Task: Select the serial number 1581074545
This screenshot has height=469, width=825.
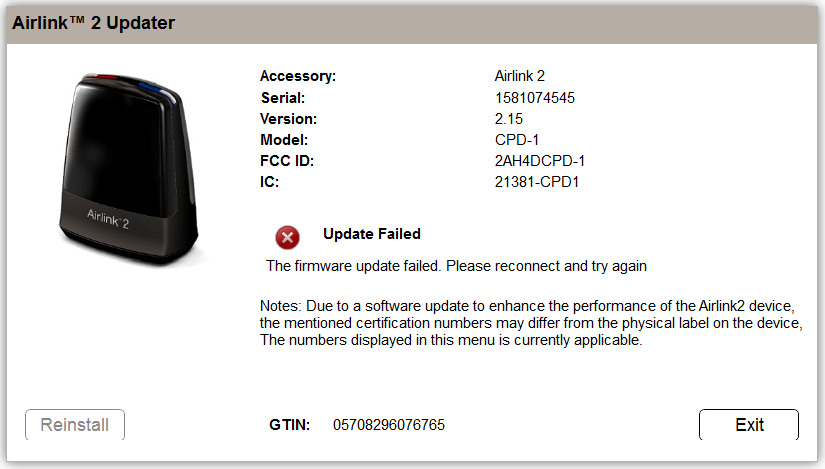Action: coord(535,98)
